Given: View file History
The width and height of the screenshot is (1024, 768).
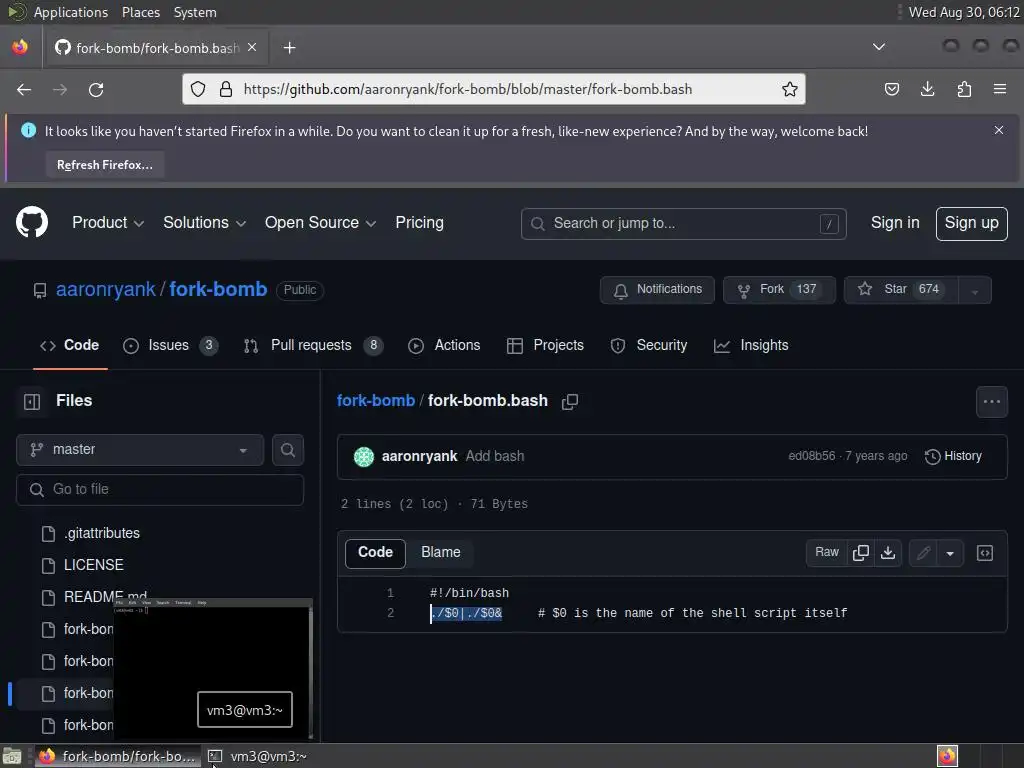Looking at the screenshot, I should (953, 456).
